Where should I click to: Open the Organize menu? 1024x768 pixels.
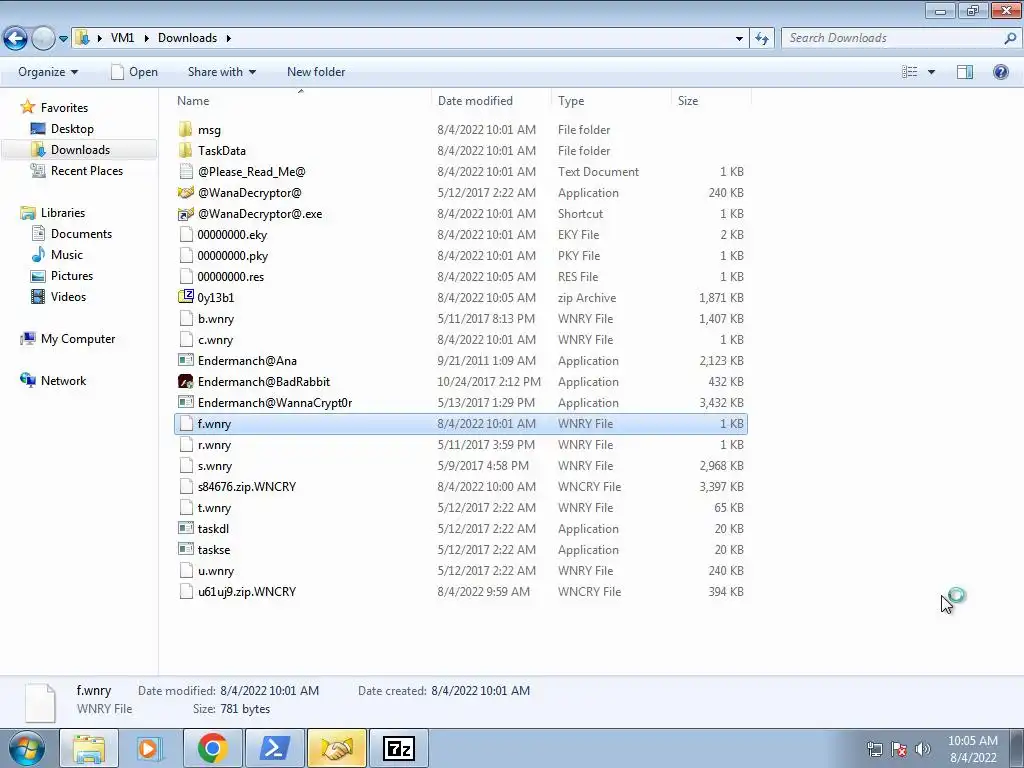click(48, 72)
